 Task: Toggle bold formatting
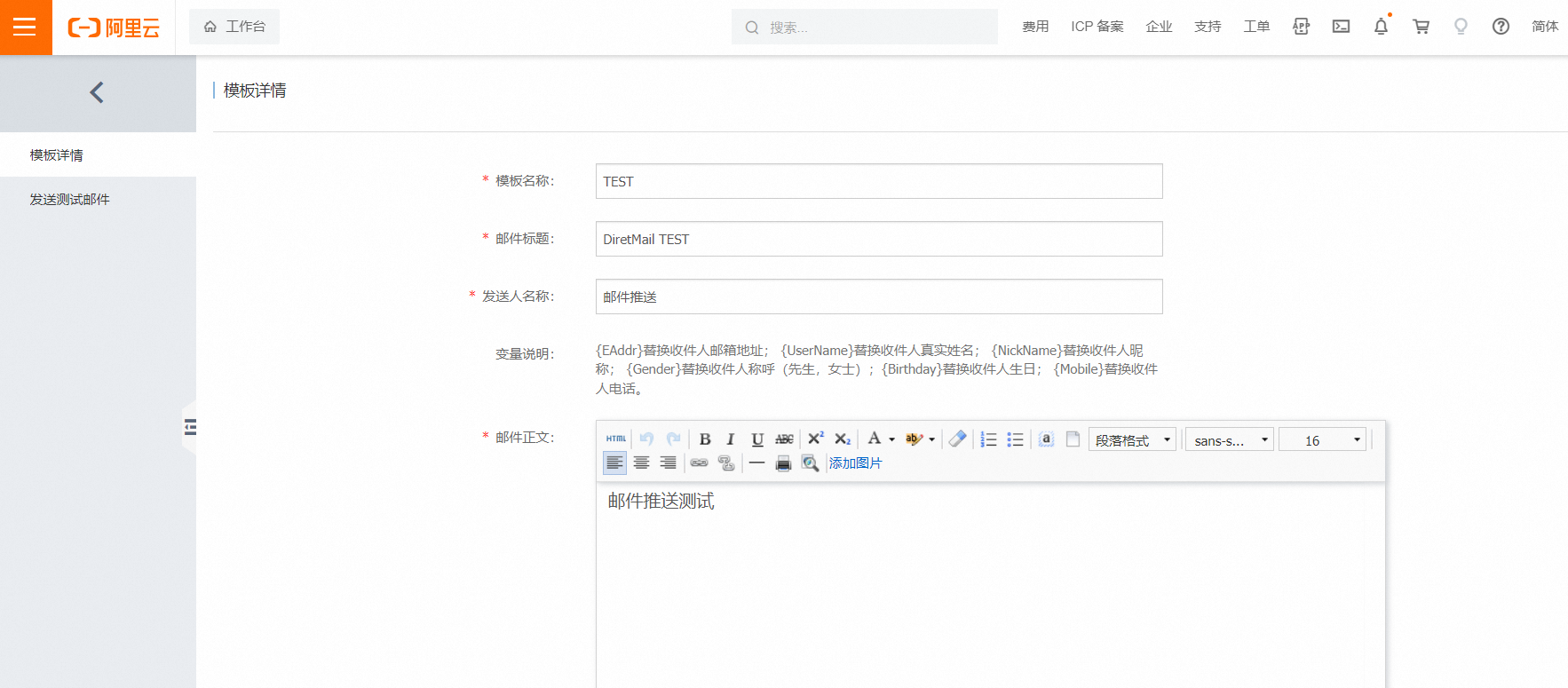click(705, 439)
